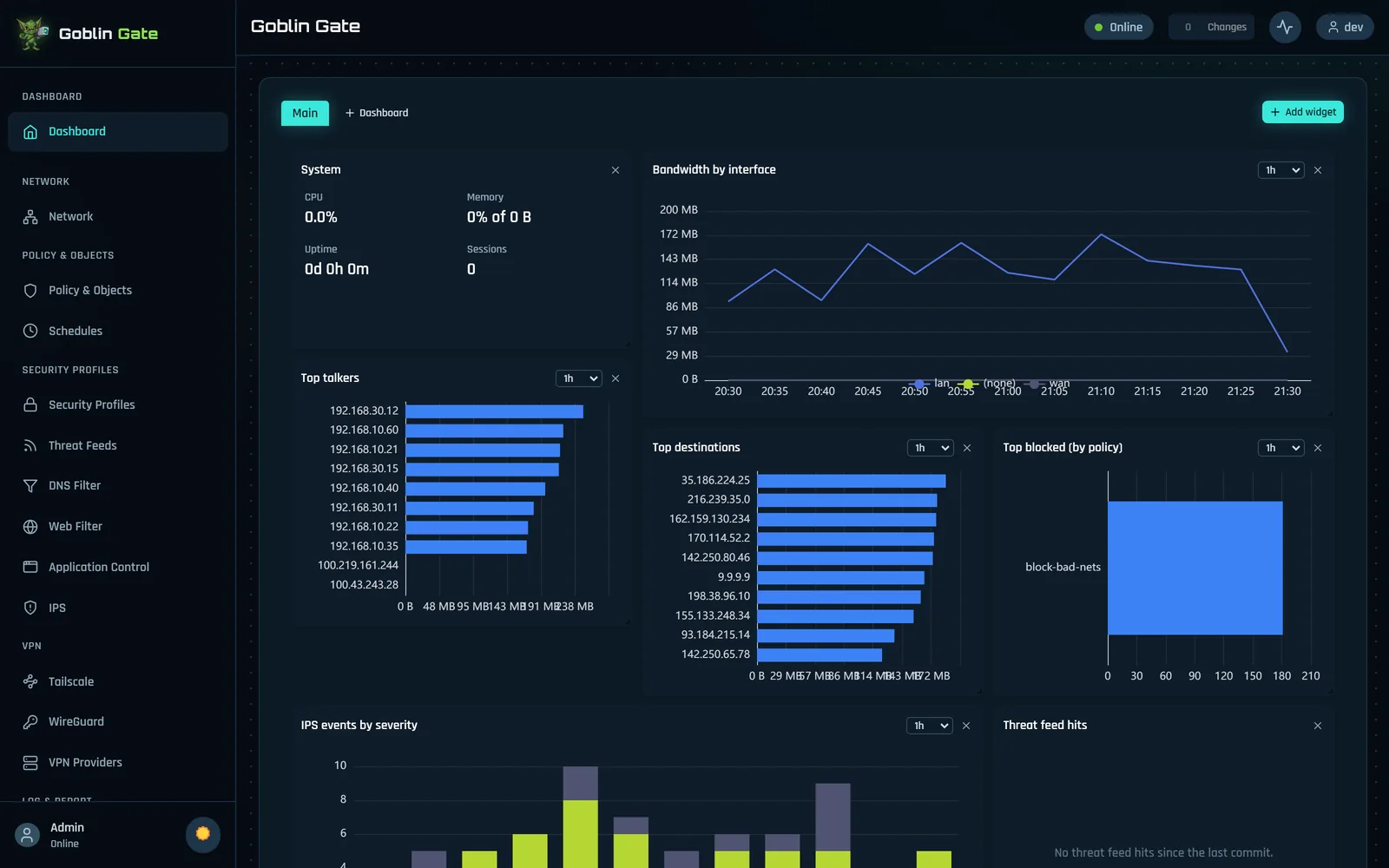Remove the Top blocked widget

pyautogui.click(x=1318, y=448)
